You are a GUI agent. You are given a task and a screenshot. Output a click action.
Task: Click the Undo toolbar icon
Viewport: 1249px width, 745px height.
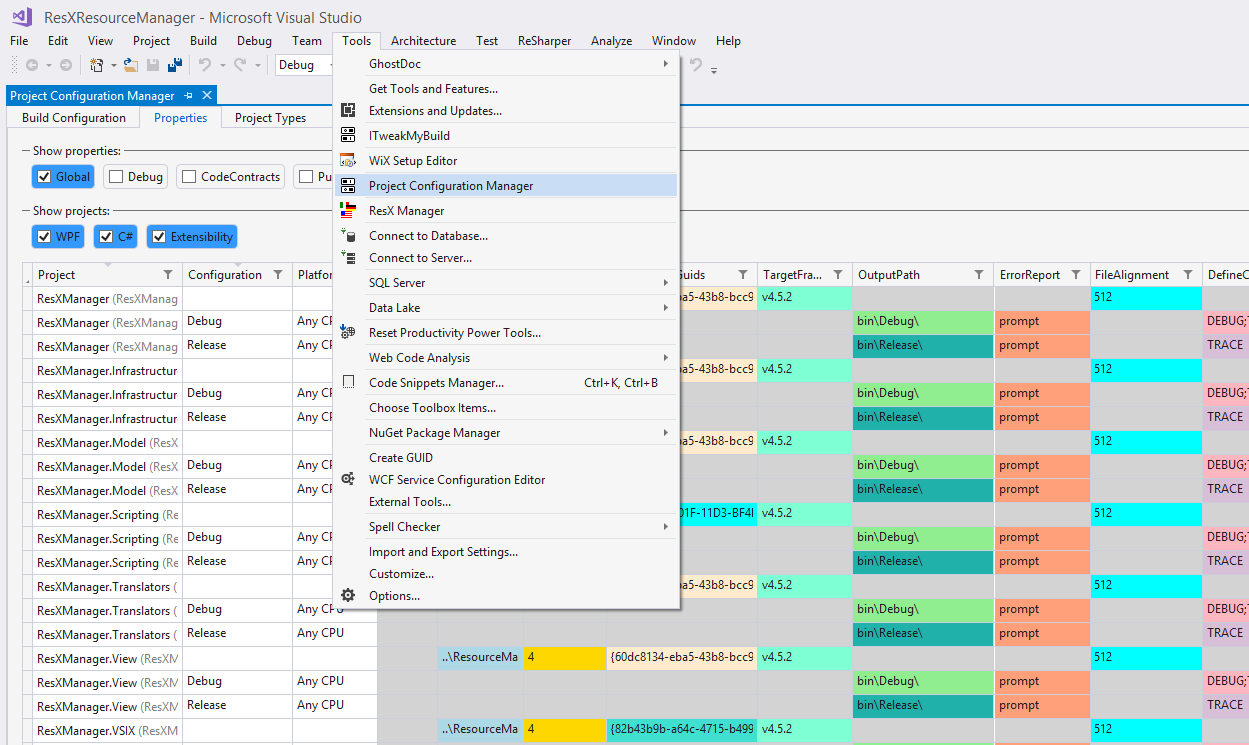(x=204, y=65)
